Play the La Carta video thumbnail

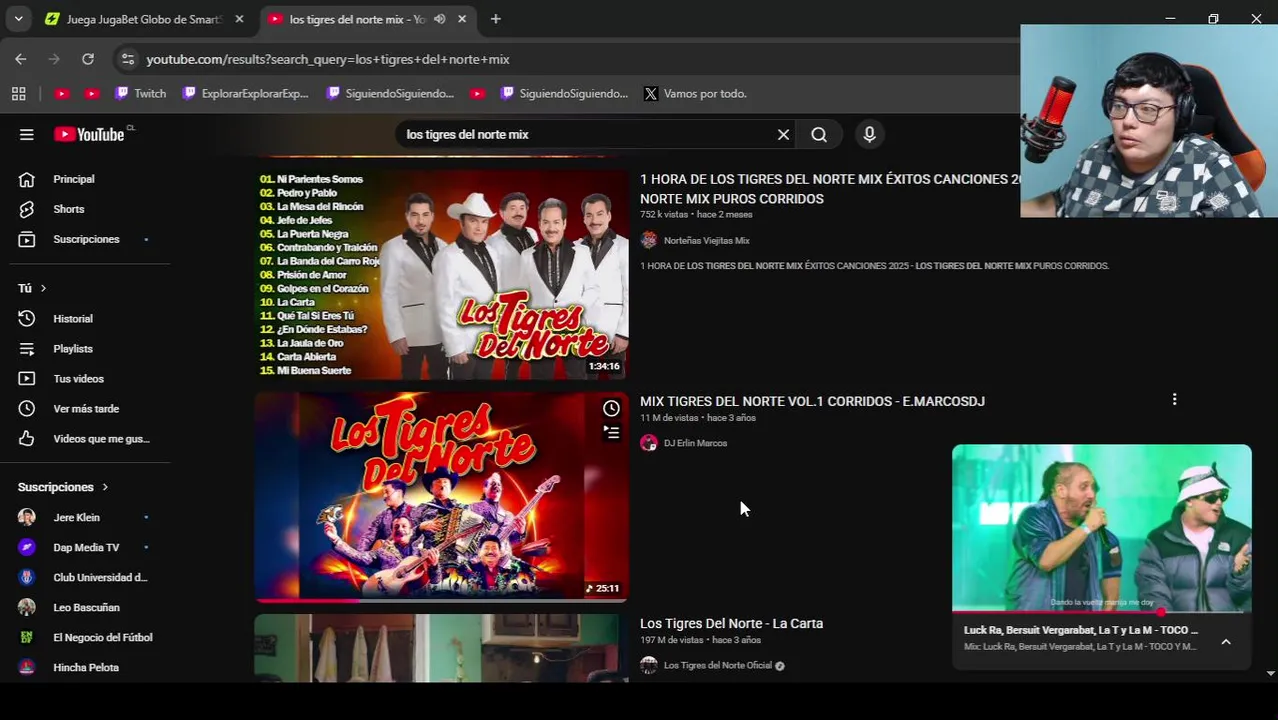point(441,648)
